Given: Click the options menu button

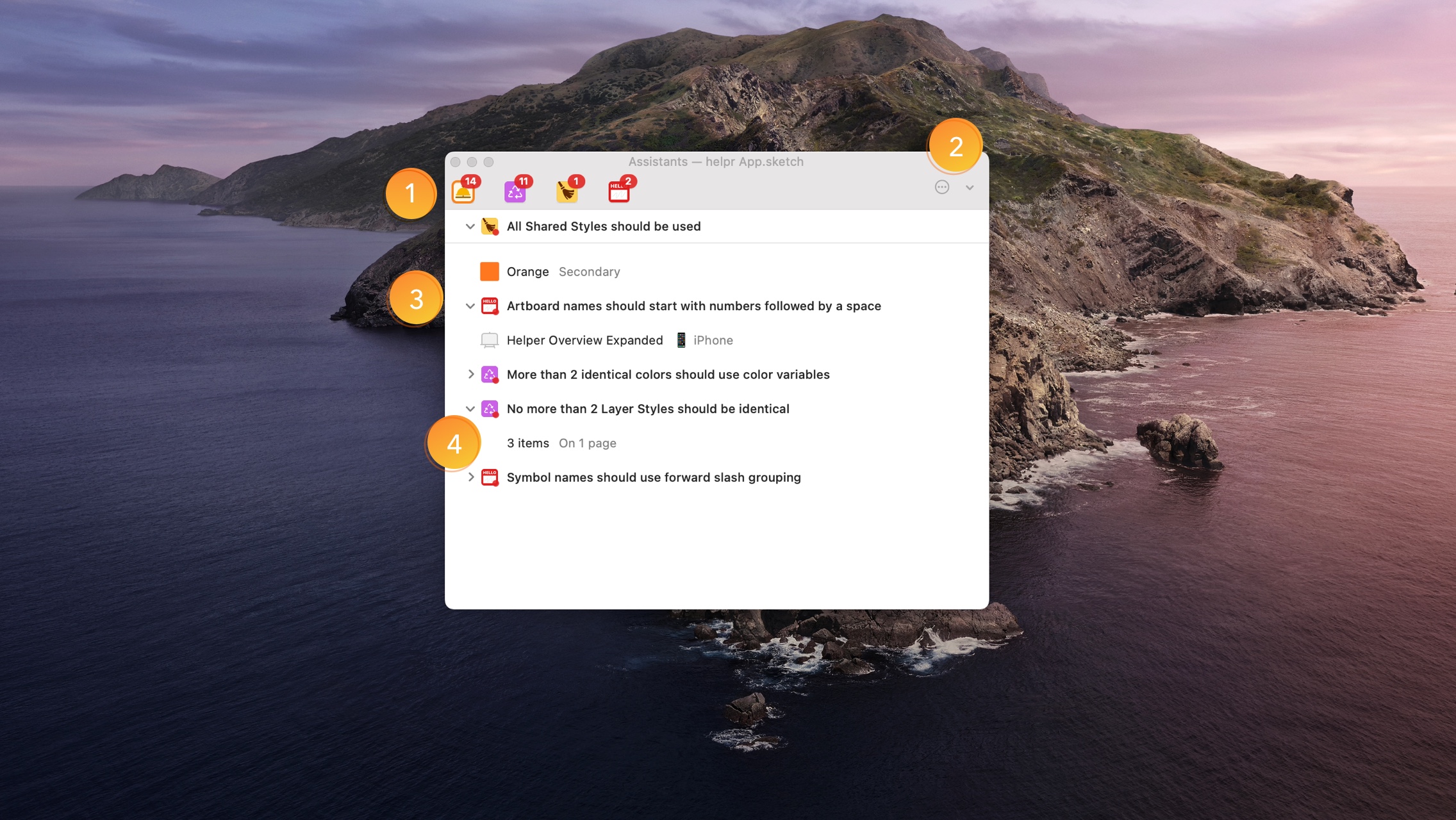Looking at the screenshot, I should coord(941,187).
